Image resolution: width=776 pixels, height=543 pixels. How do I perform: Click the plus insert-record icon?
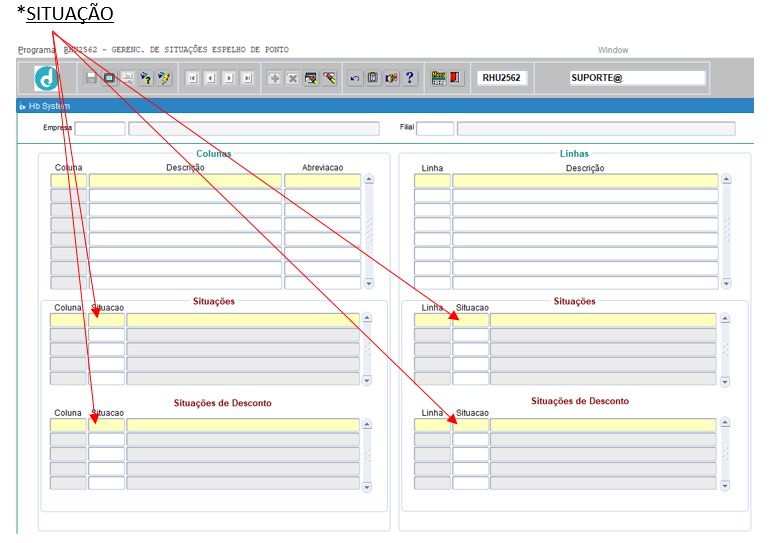[274, 78]
